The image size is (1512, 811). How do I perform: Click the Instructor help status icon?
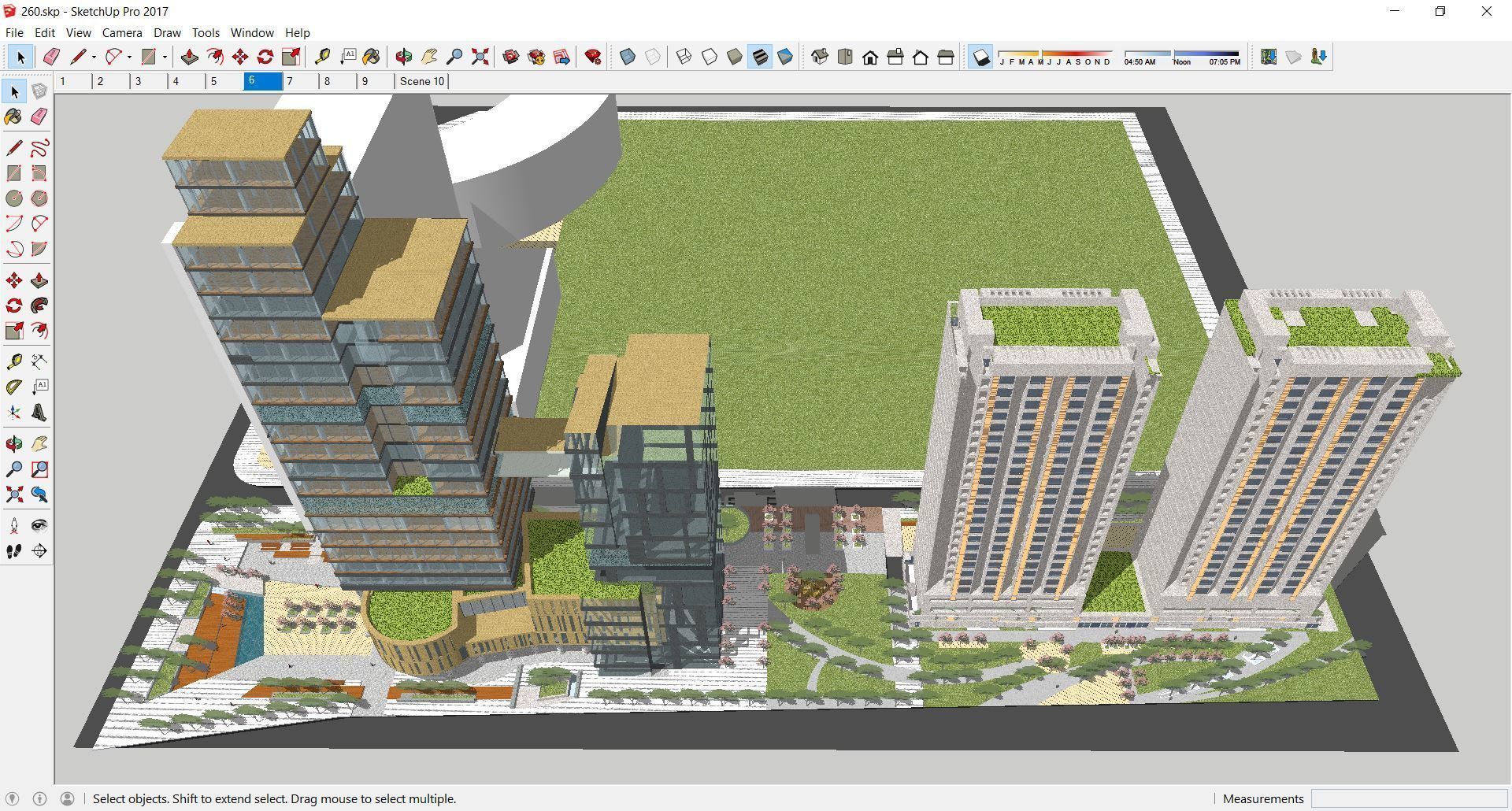pos(39,798)
